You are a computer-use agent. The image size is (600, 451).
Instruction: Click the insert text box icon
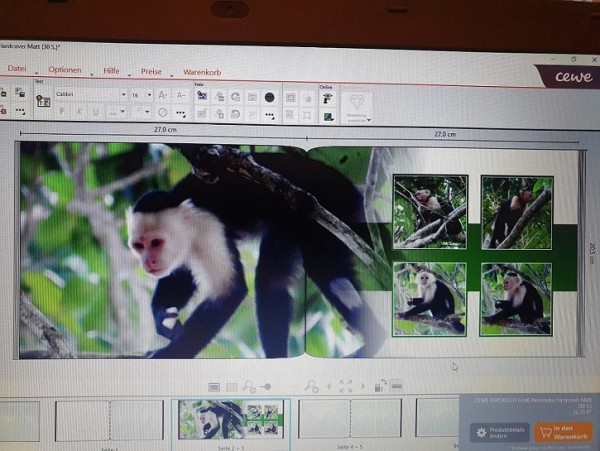point(43,101)
